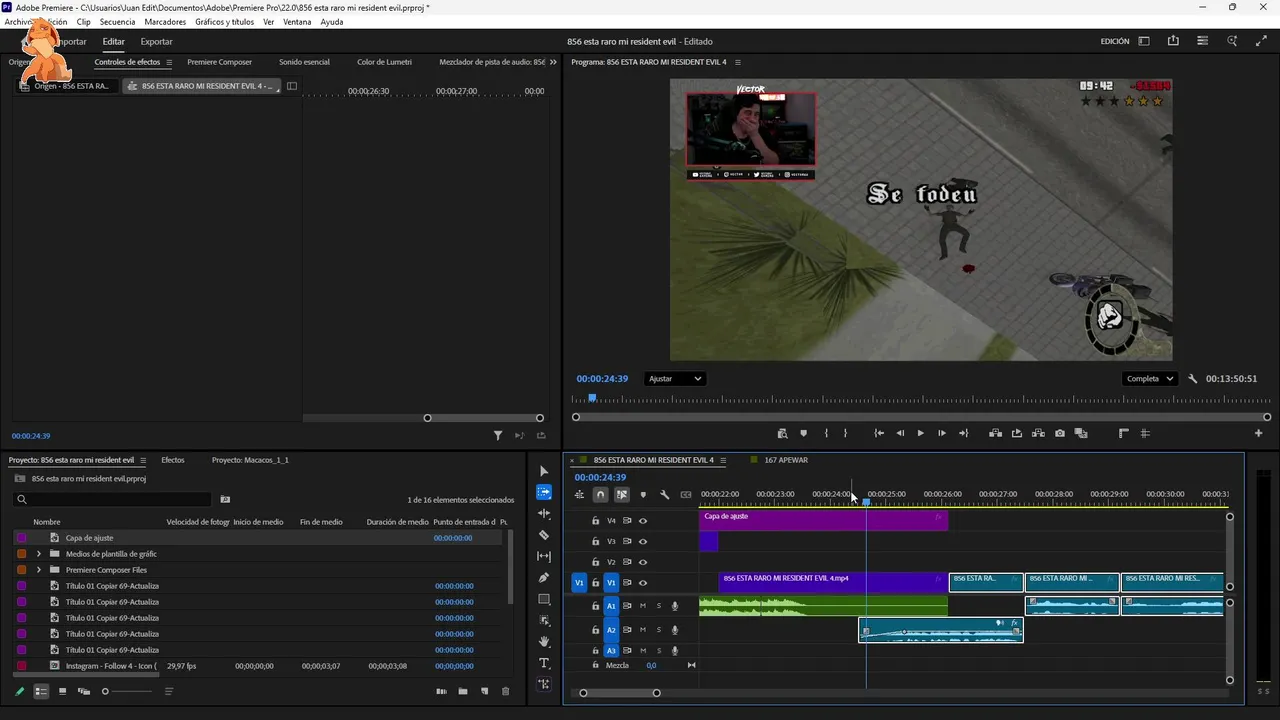Switch to the 167 APEWAR sequence tab
The height and width of the screenshot is (720, 1280).
pos(786,460)
